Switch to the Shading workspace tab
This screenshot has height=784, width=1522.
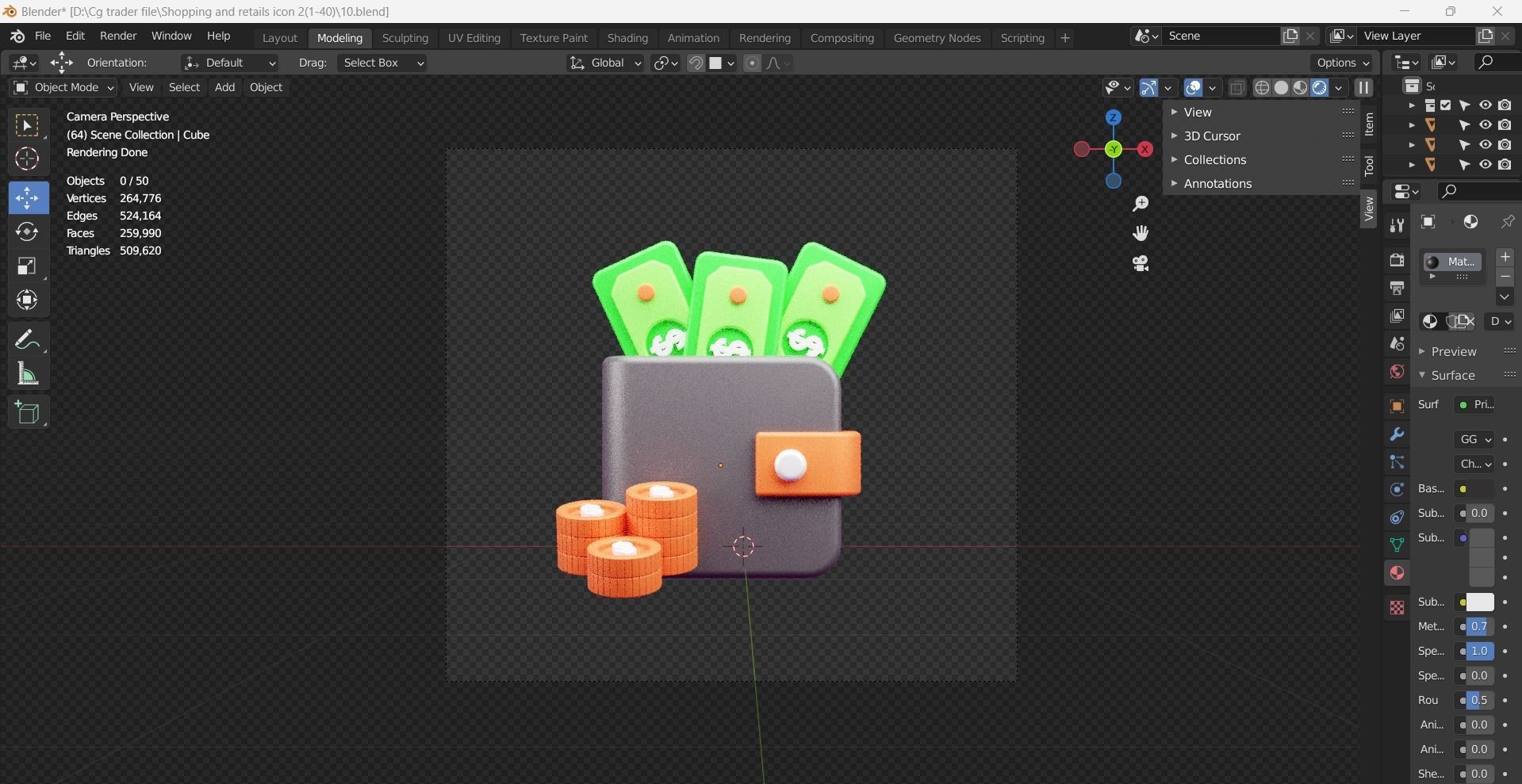pyautogui.click(x=627, y=38)
